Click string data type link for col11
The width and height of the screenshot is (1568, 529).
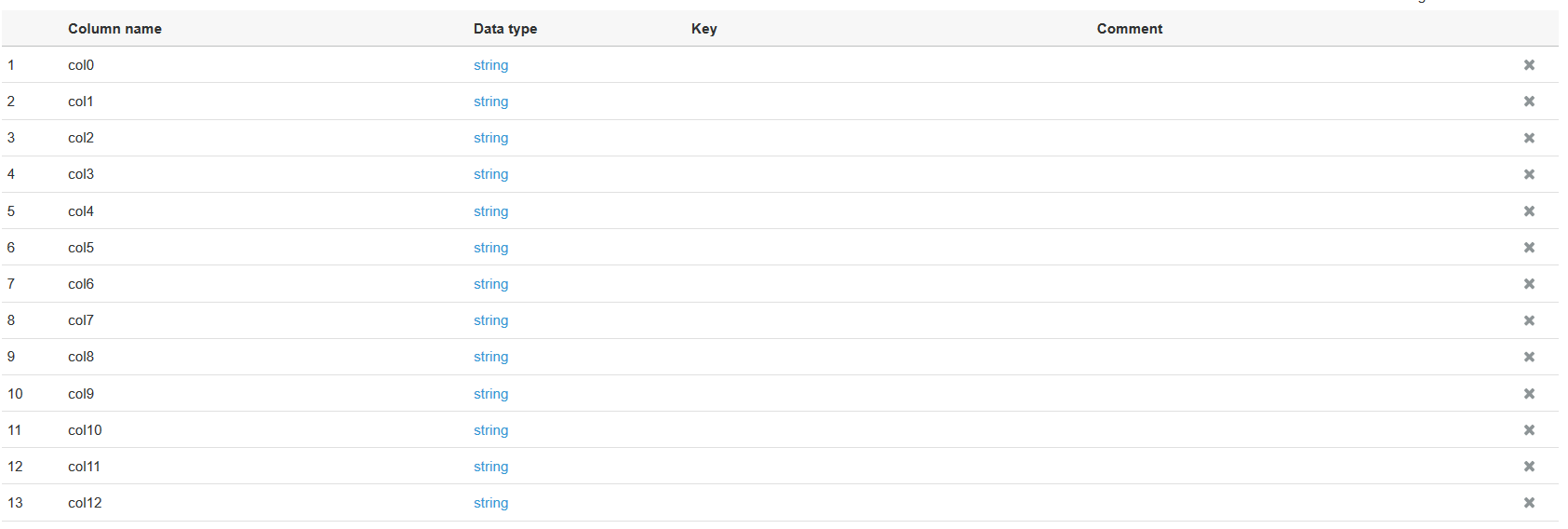490,467
